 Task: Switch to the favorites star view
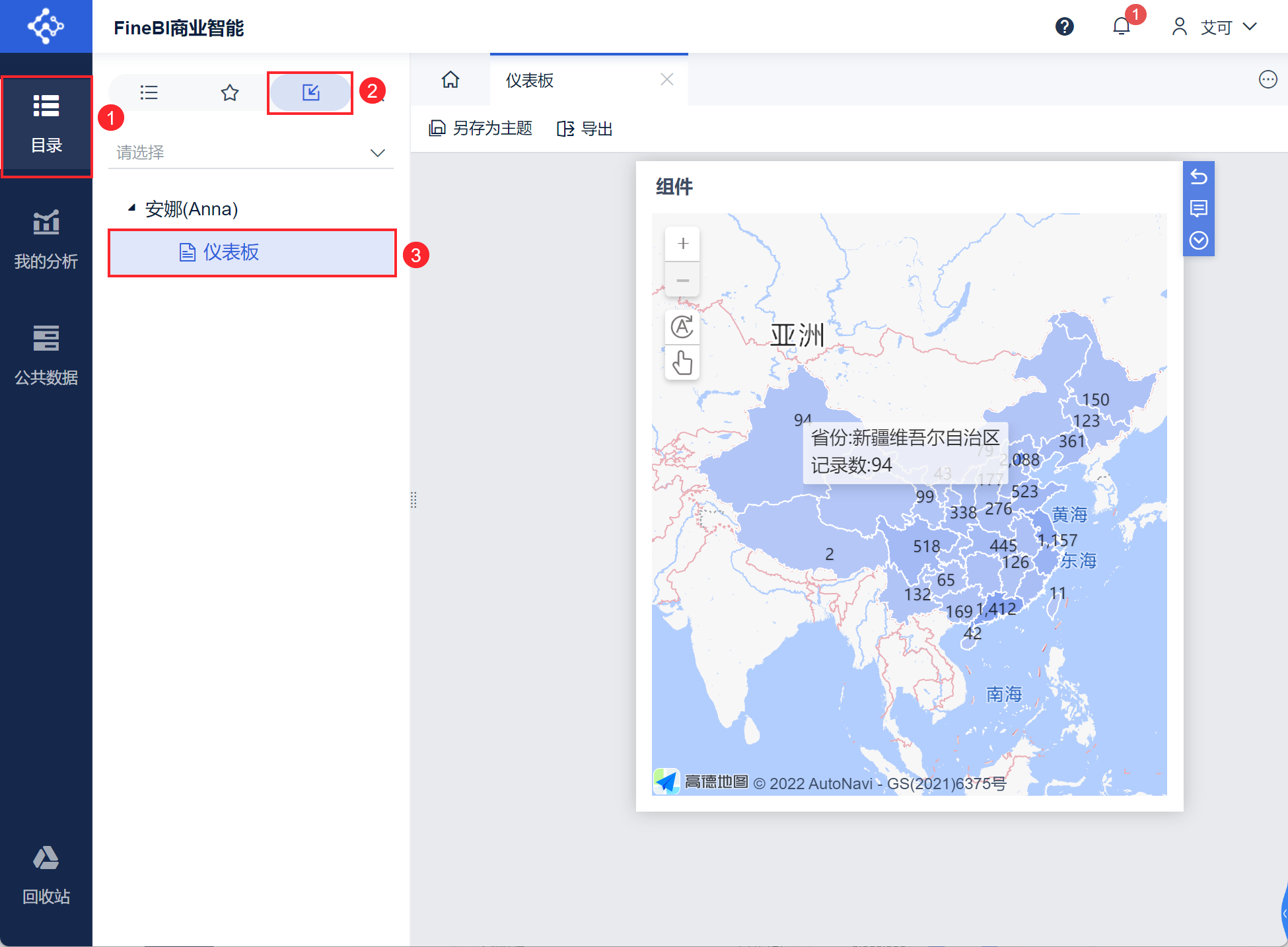[229, 92]
